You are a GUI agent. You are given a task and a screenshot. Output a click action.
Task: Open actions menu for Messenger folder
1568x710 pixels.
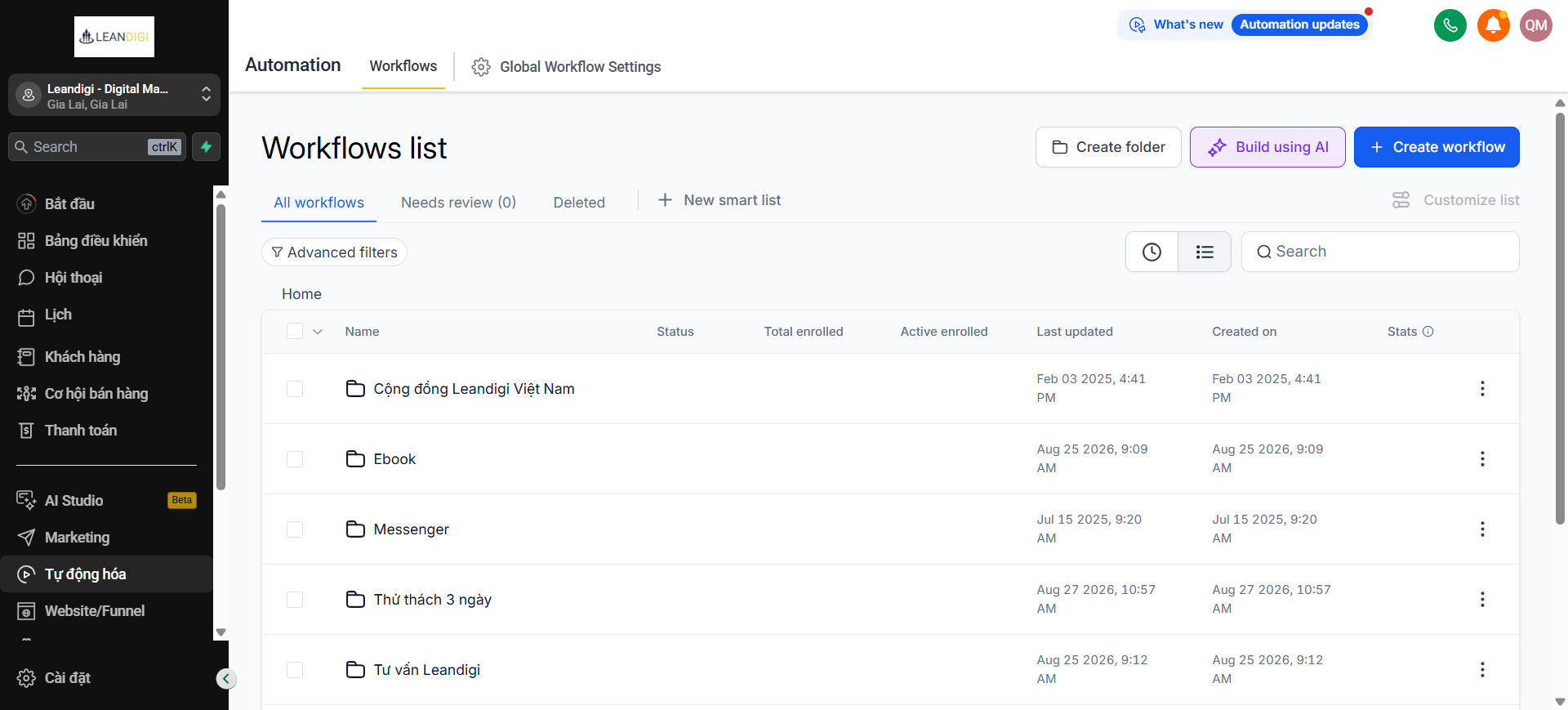(x=1482, y=529)
